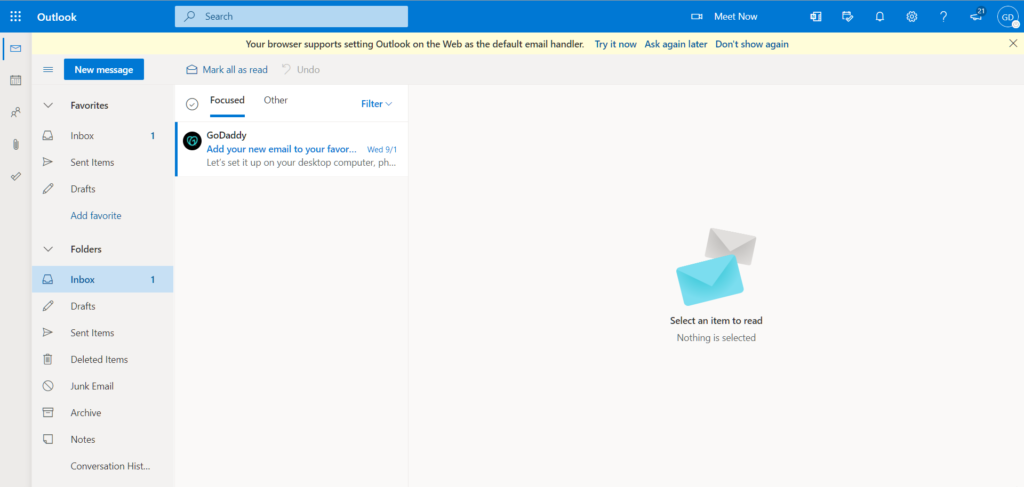Open Drafts under Favorites
Screen dimensions: 1024x487
click(103, 189)
